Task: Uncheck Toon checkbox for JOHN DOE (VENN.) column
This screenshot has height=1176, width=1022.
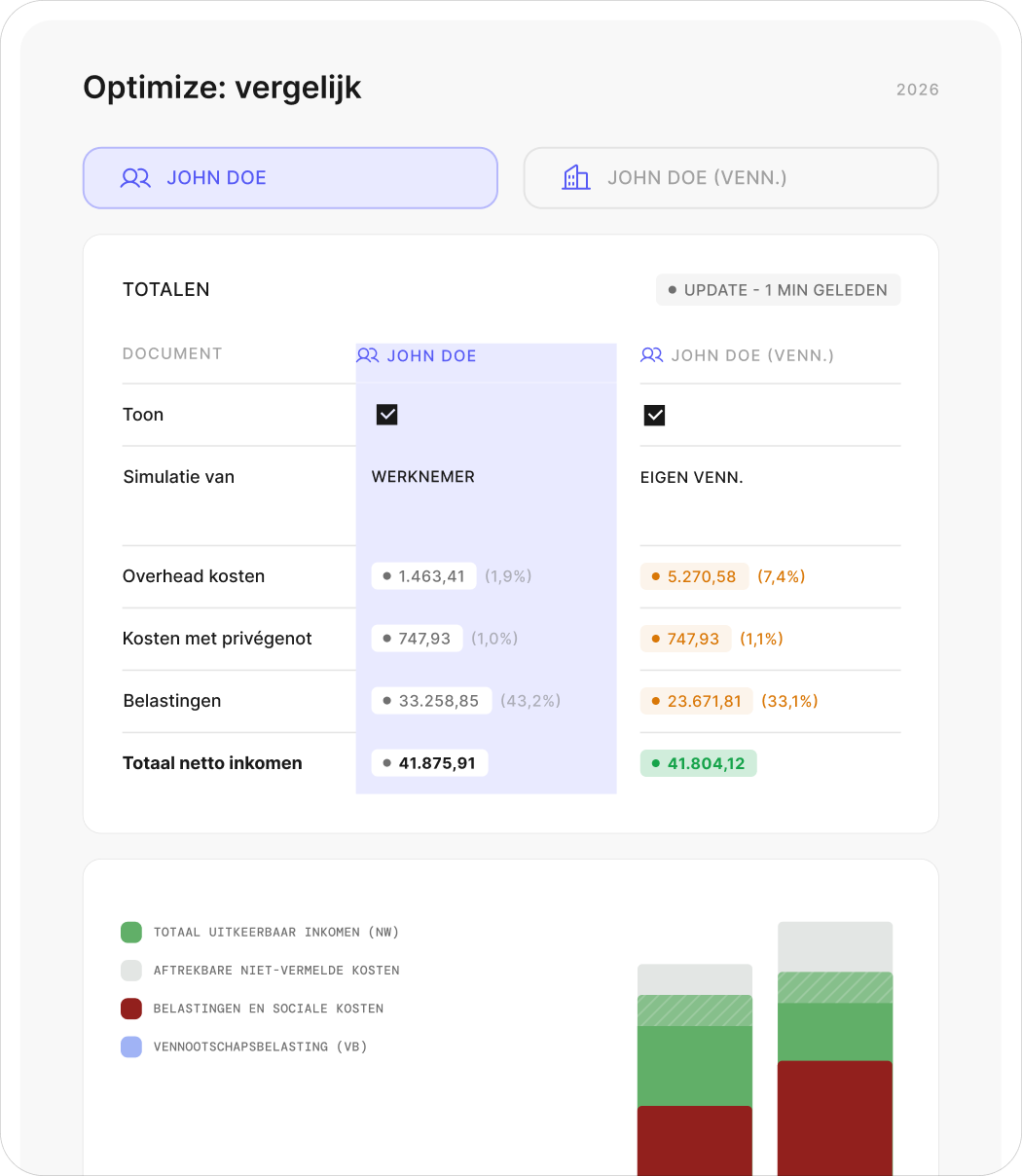Action: [x=655, y=416]
